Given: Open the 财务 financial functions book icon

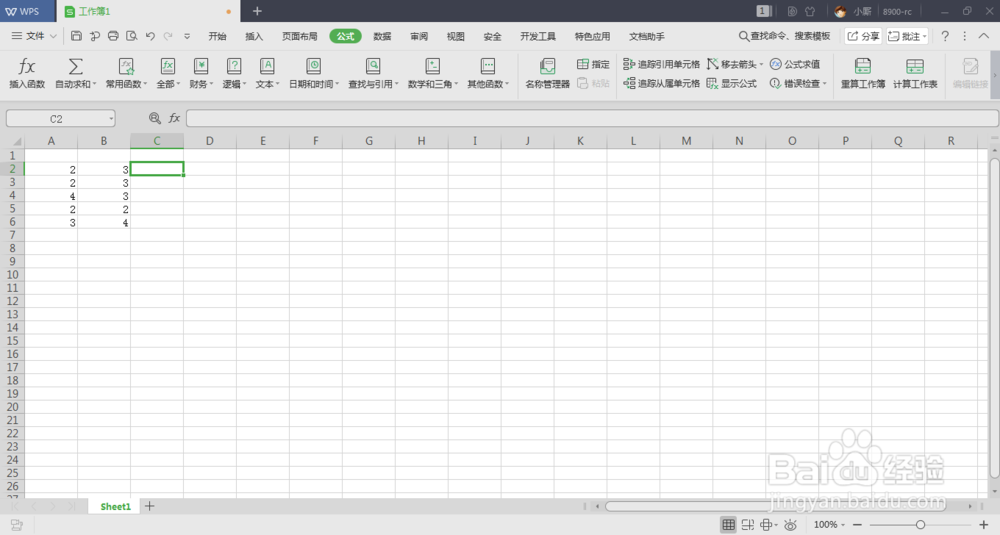Looking at the screenshot, I should (201, 66).
